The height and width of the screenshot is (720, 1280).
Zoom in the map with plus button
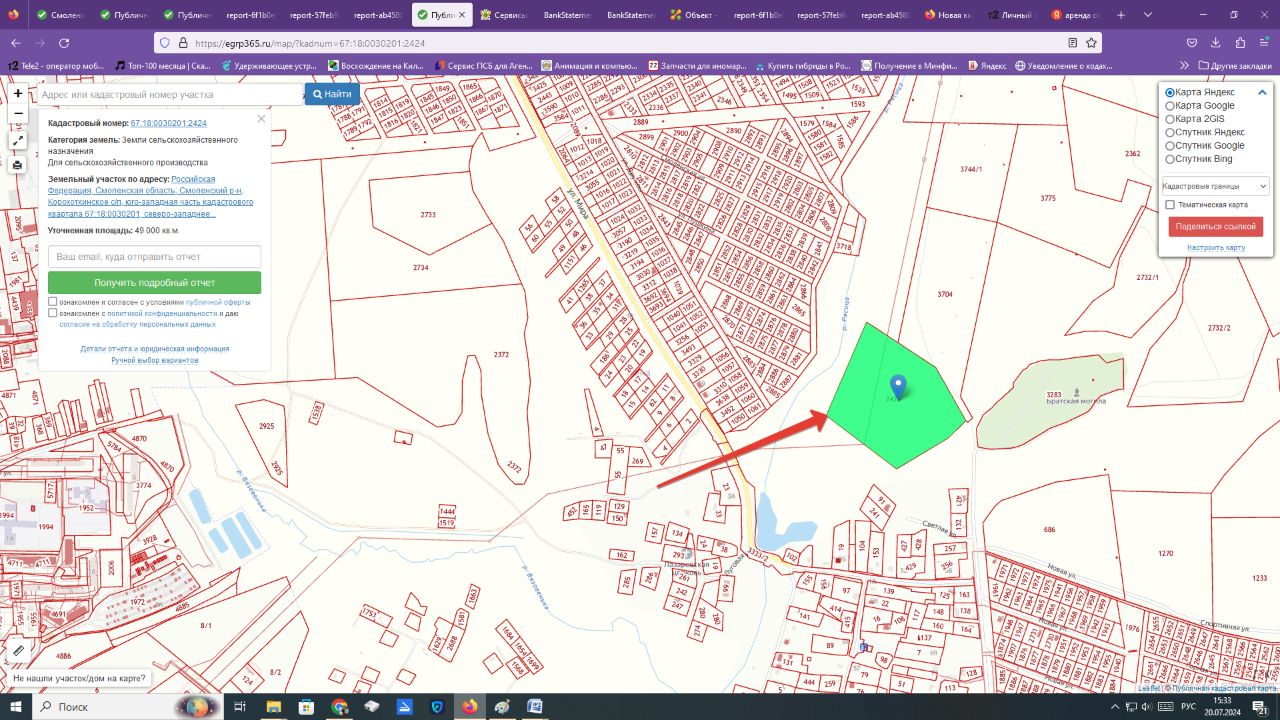pos(18,93)
